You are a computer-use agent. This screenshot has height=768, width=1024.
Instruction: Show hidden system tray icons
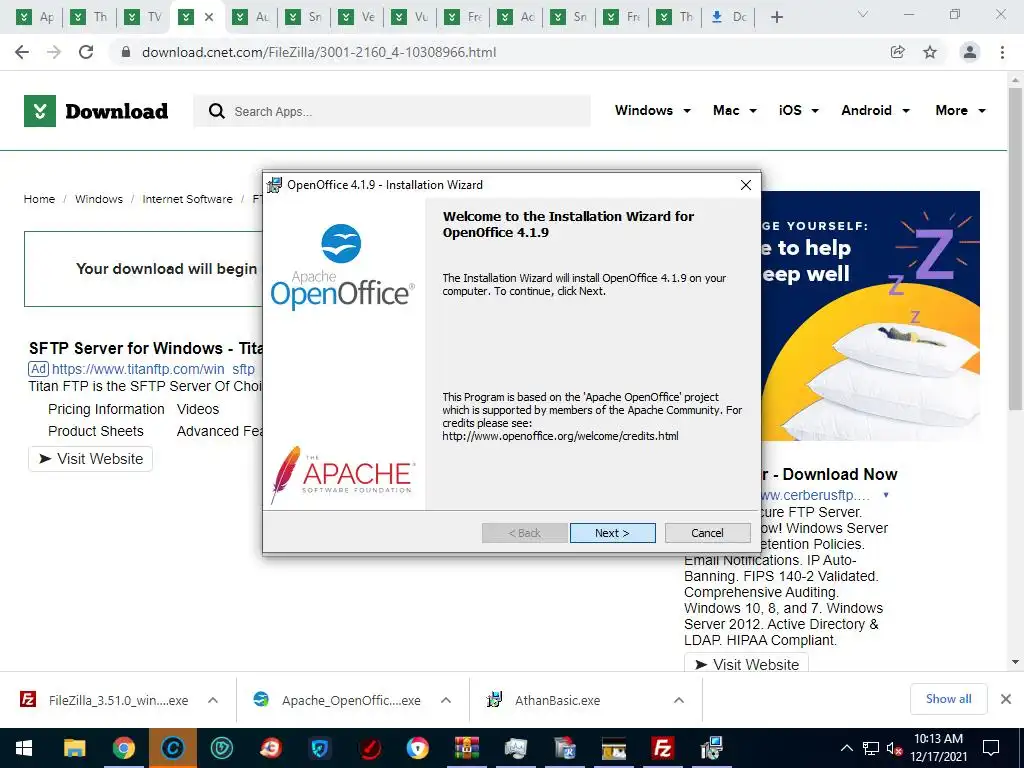pos(846,748)
